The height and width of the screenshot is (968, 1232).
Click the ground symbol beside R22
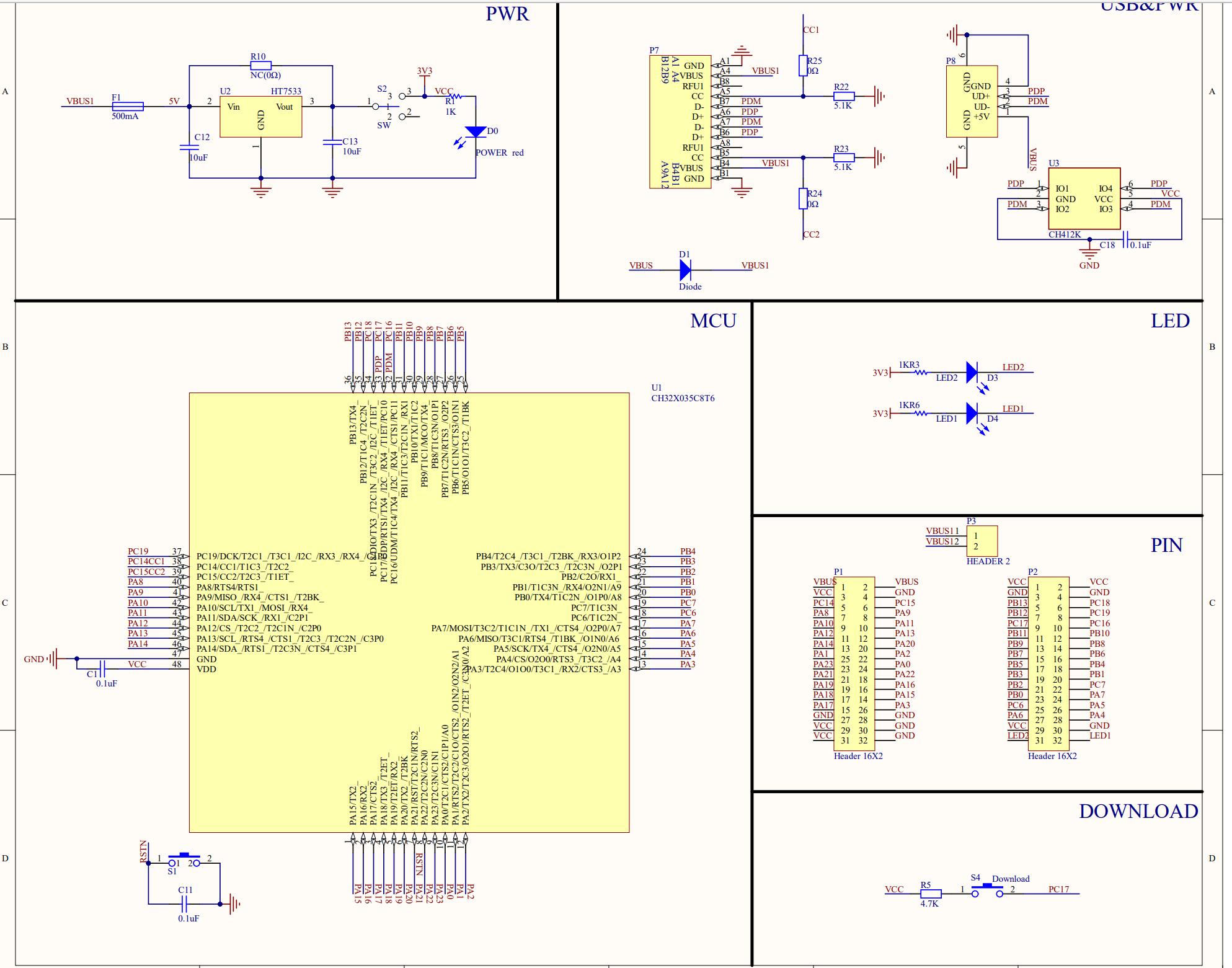[x=879, y=96]
